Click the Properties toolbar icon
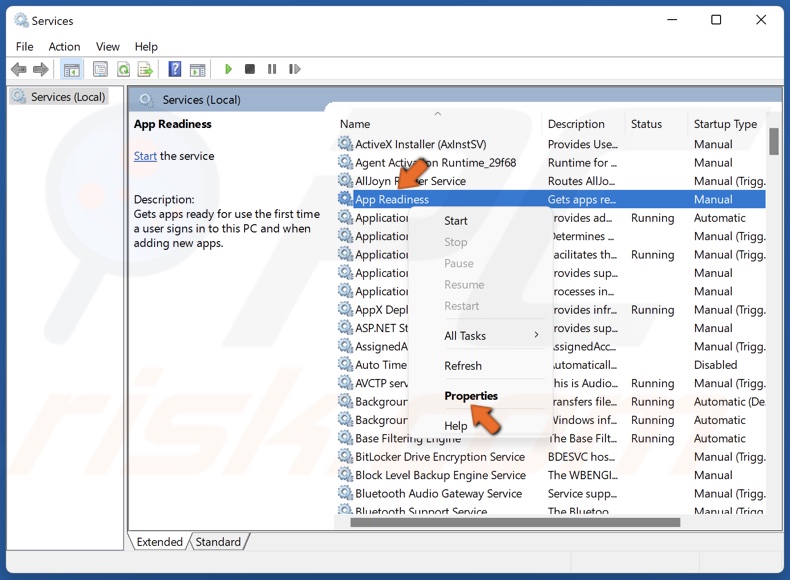The image size is (790, 580). point(100,69)
